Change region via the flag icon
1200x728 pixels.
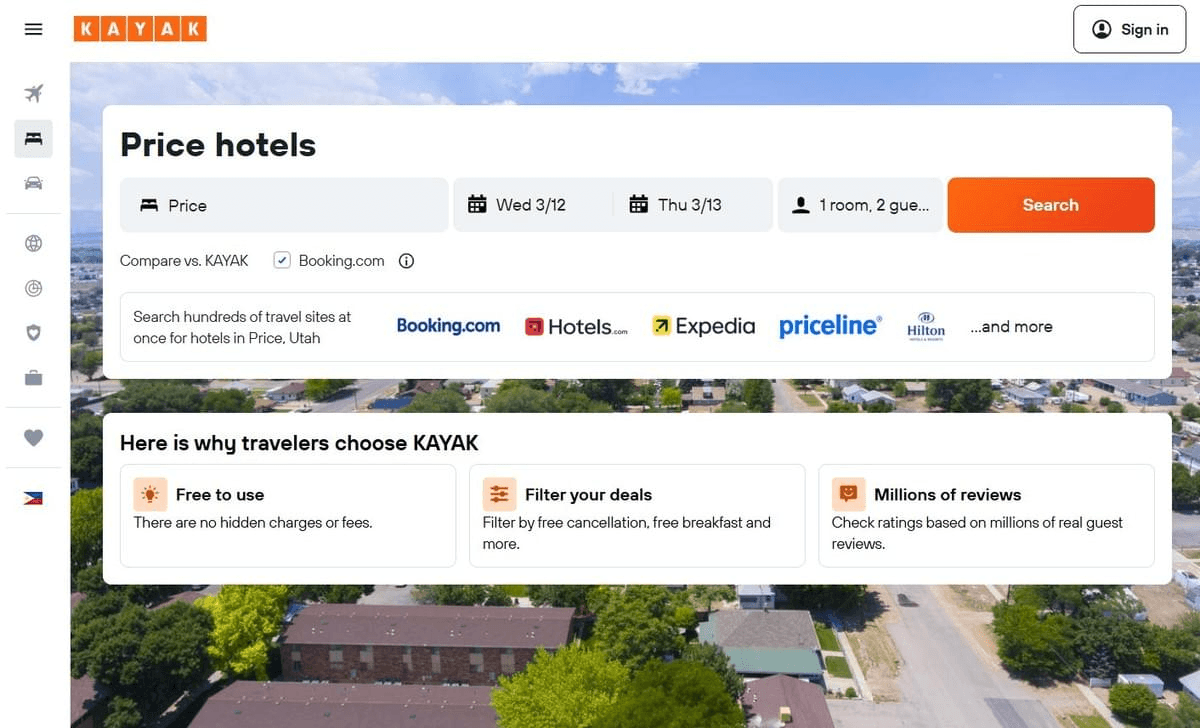(x=33, y=498)
